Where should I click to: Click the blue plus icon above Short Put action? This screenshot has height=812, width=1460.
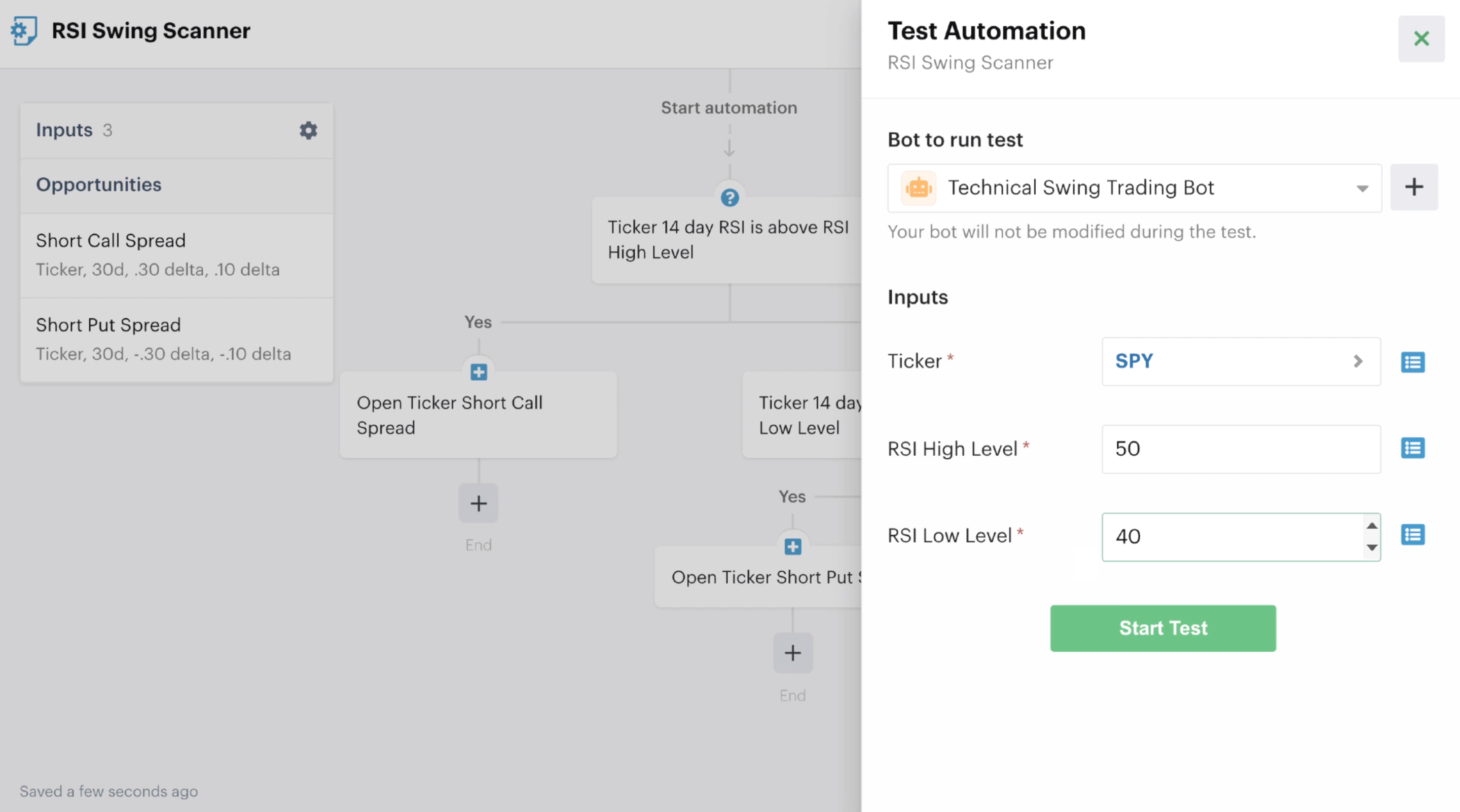(792, 547)
